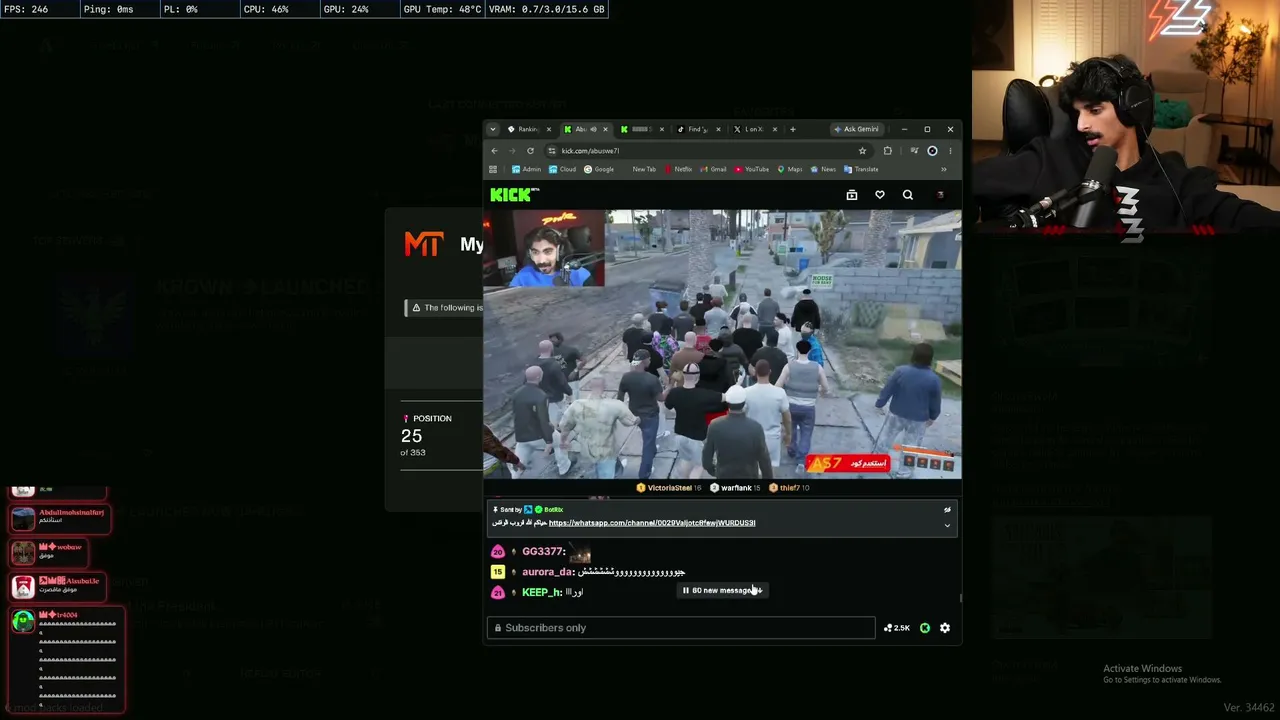Open the New Tab bookmark
This screenshot has height=720, width=1280.
644,169
